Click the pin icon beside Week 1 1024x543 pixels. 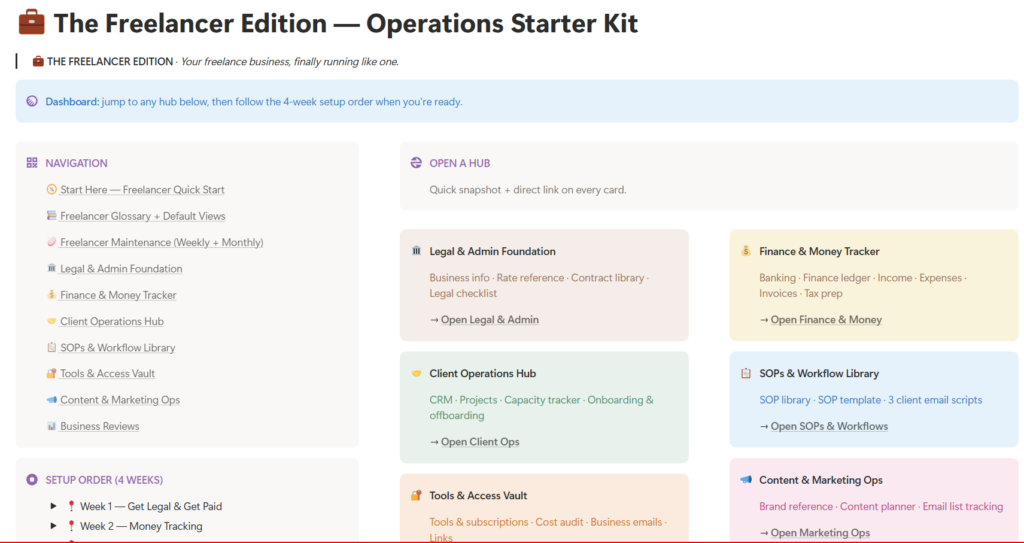71,506
